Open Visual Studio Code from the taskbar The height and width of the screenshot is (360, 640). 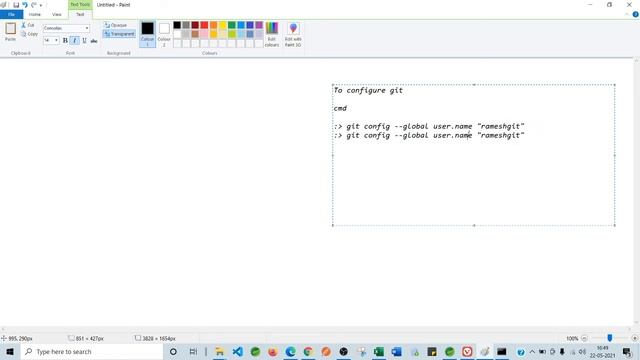coord(238,351)
